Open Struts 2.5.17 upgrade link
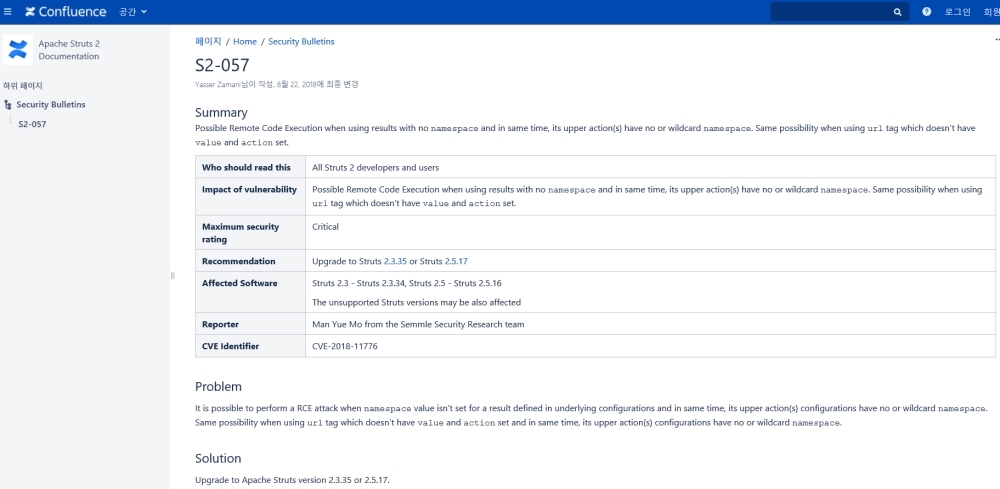Screen dimensions: 1000x489 [457, 261]
